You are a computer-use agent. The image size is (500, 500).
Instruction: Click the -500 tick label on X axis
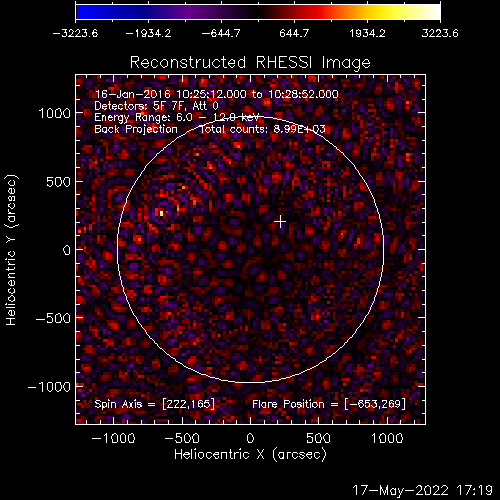[182, 438]
